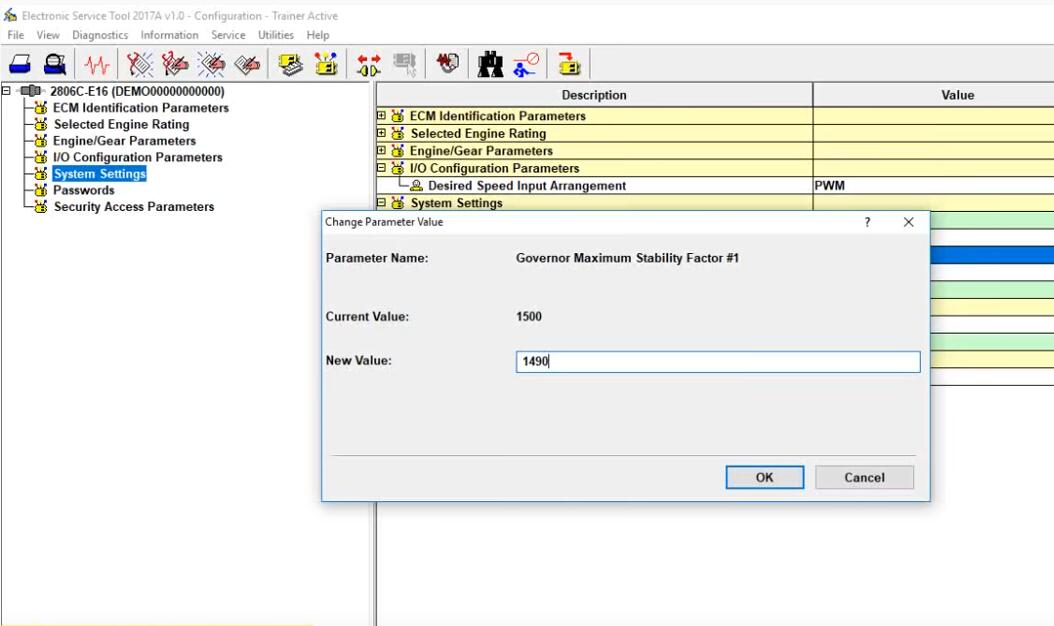Collapse System Settings row in the table
Image resolution: width=1054 pixels, height=626 pixels.
click(381, 202)
